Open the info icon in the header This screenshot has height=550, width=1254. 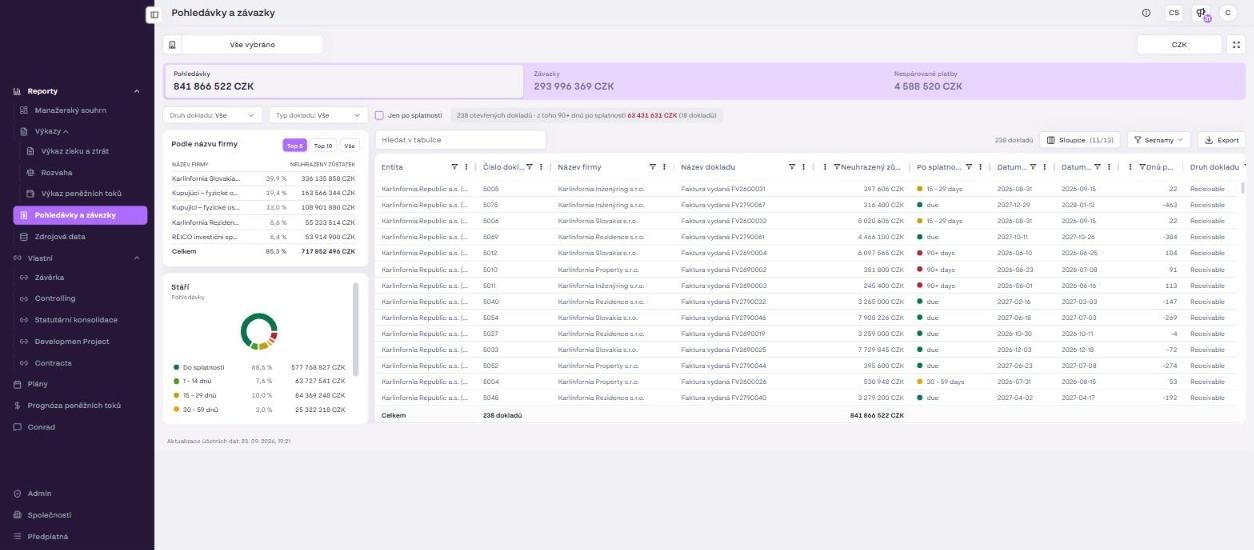[x=1146, y=13]
